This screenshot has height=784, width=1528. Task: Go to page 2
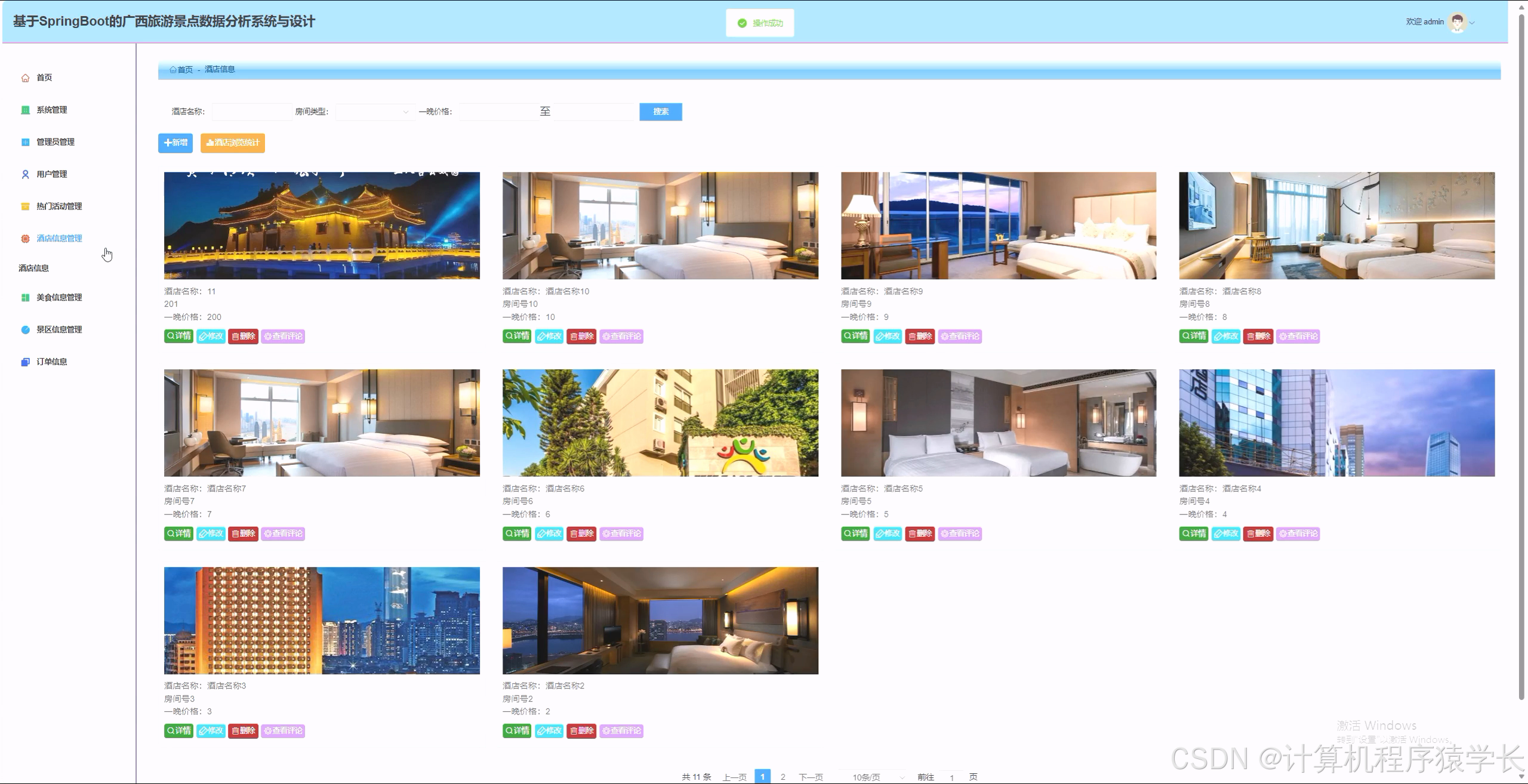[783, 777]
